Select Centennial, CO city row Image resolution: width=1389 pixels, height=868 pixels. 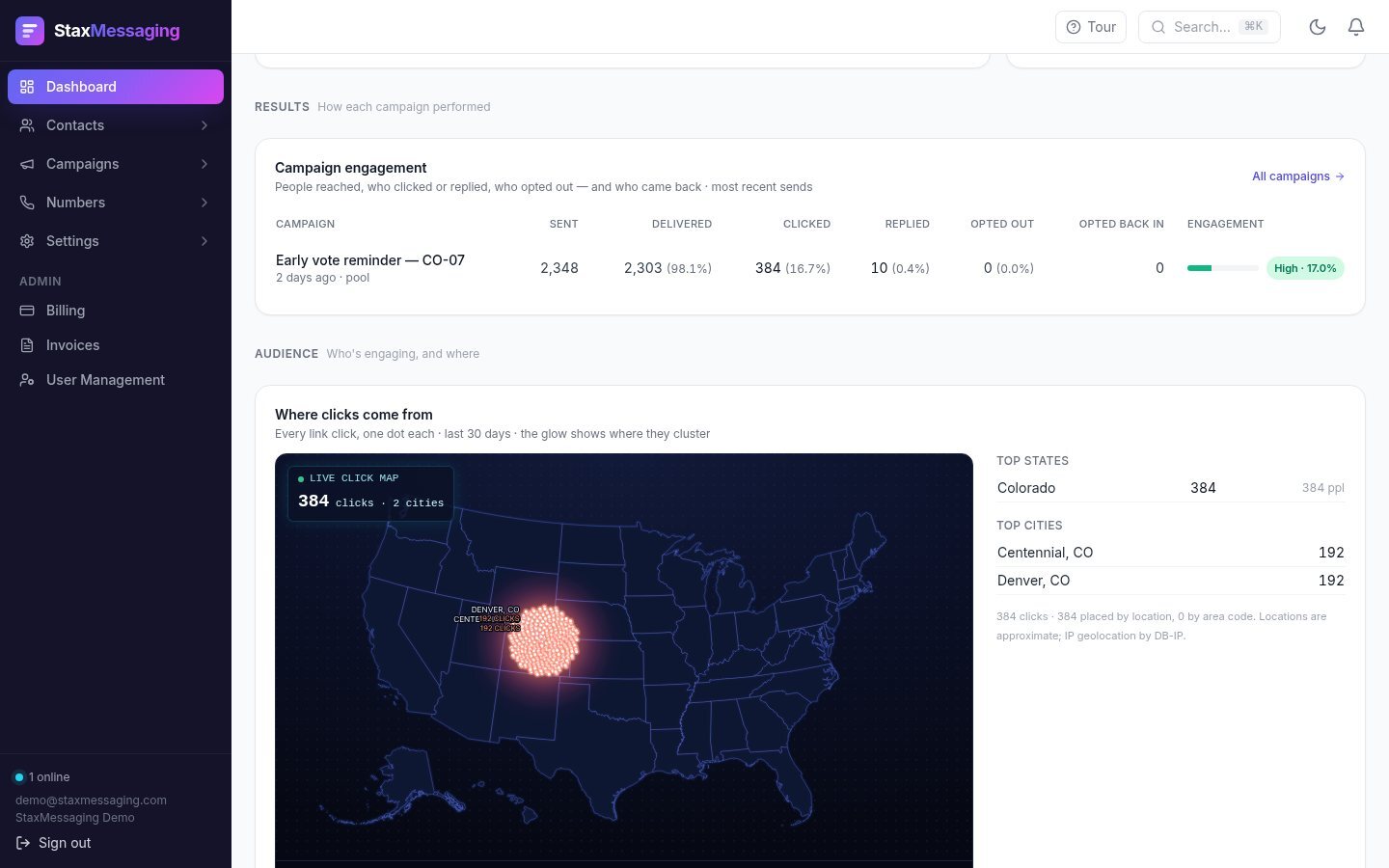point(1171,553)
